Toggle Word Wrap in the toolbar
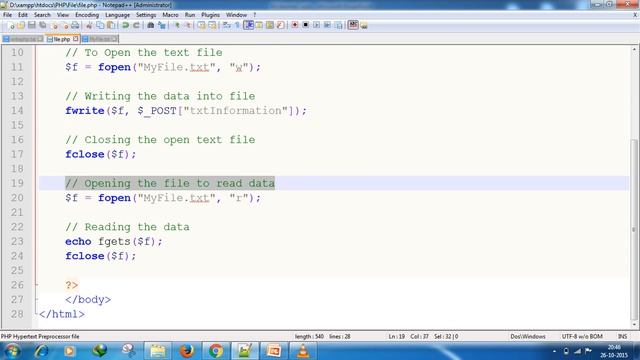 (227, 25)
